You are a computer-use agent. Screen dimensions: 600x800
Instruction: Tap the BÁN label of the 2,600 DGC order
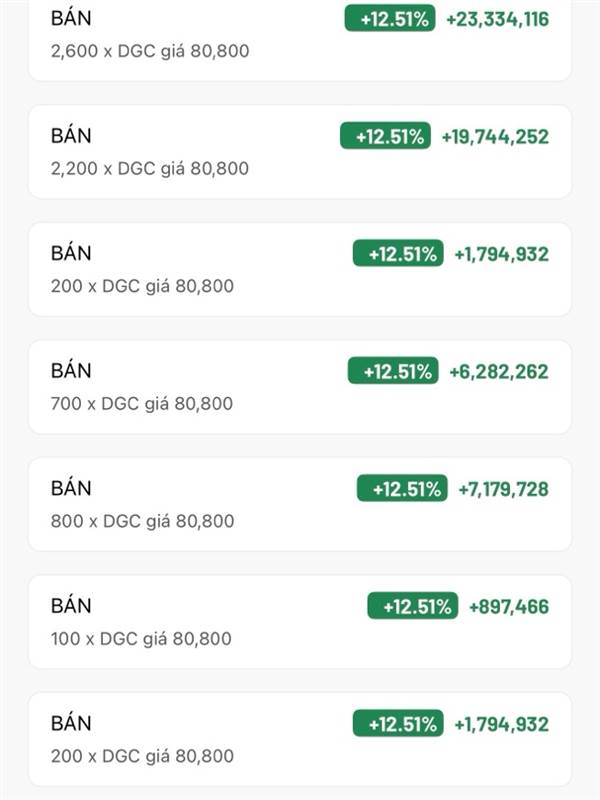tap(71, 19)
